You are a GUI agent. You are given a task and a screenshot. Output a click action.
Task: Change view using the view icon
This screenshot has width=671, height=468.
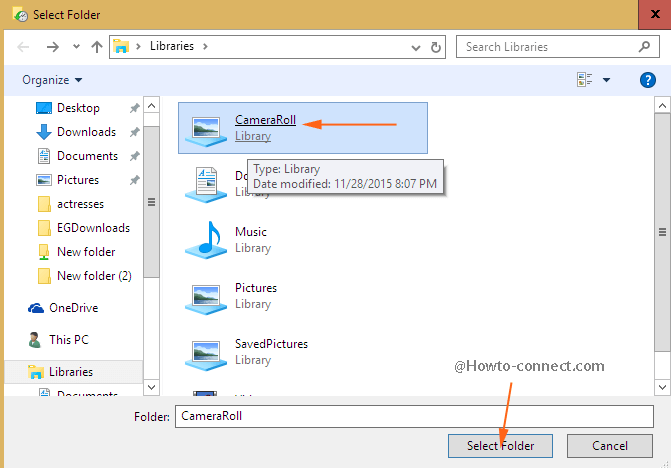[585, 80]
